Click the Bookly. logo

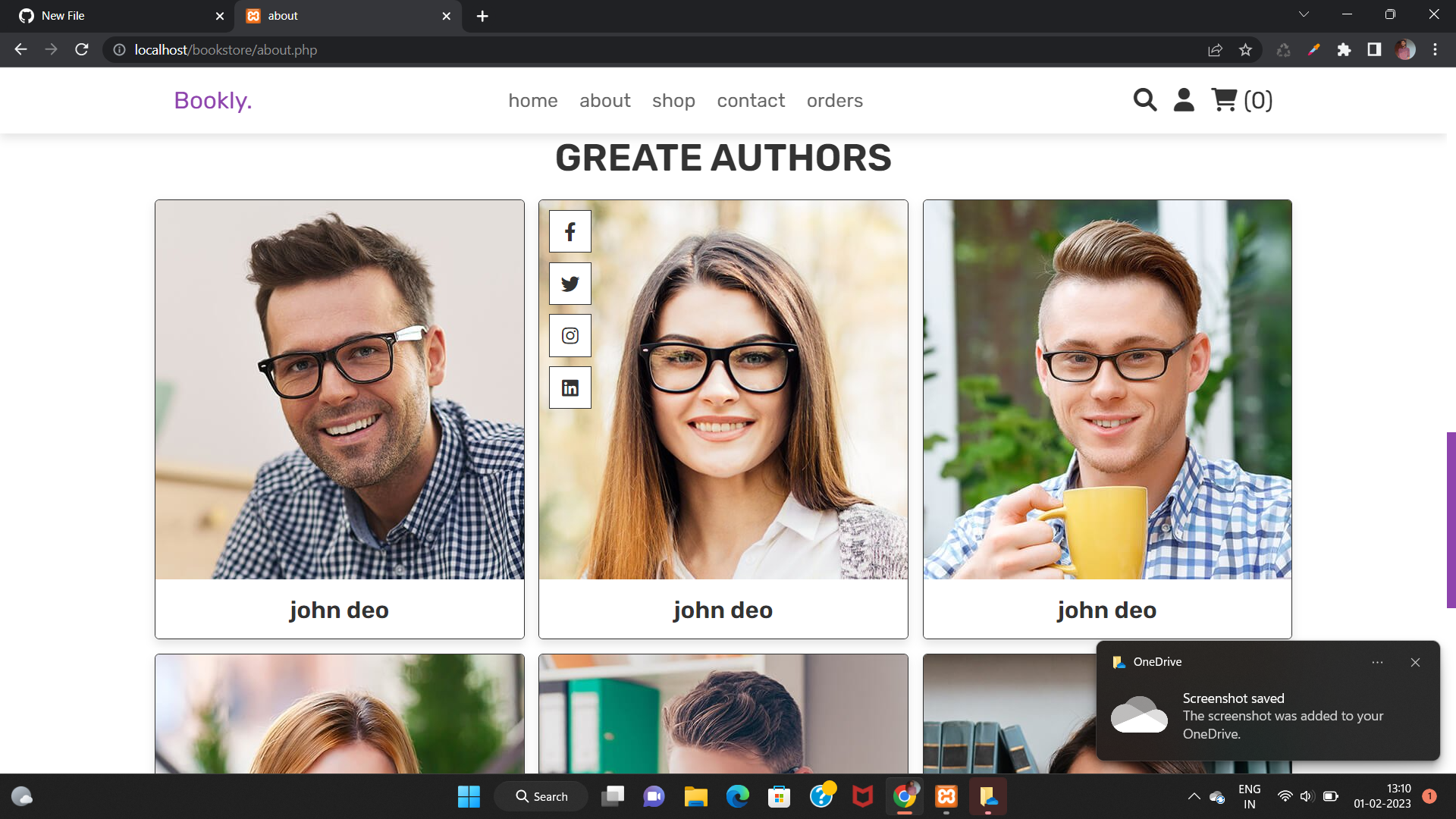(213, 100)
